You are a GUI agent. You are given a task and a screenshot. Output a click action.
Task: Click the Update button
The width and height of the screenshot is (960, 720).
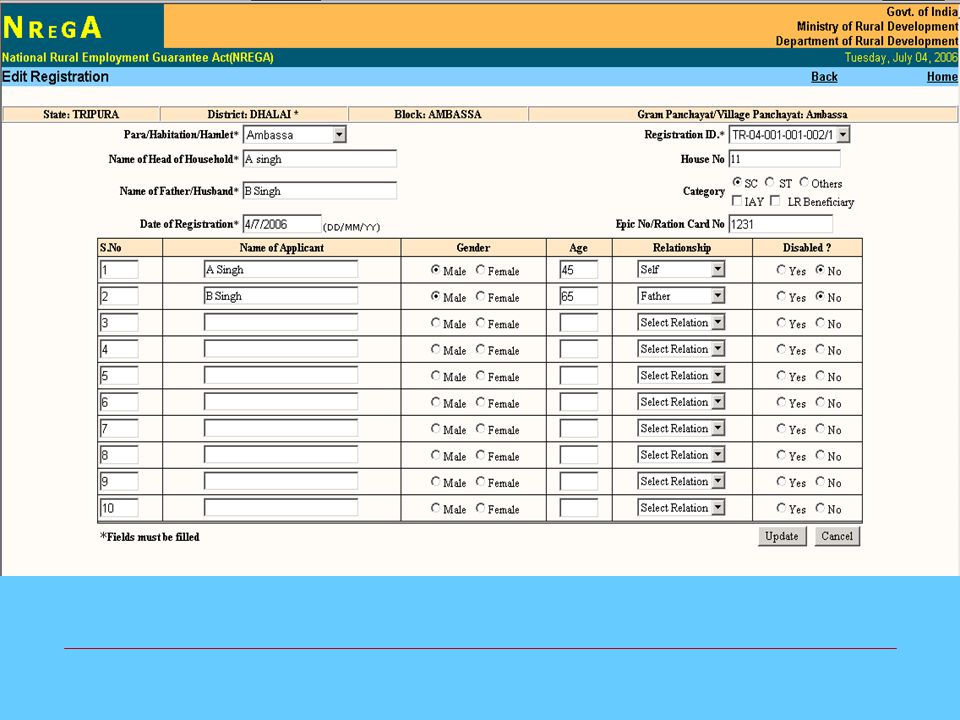click(x=782, y=536)
